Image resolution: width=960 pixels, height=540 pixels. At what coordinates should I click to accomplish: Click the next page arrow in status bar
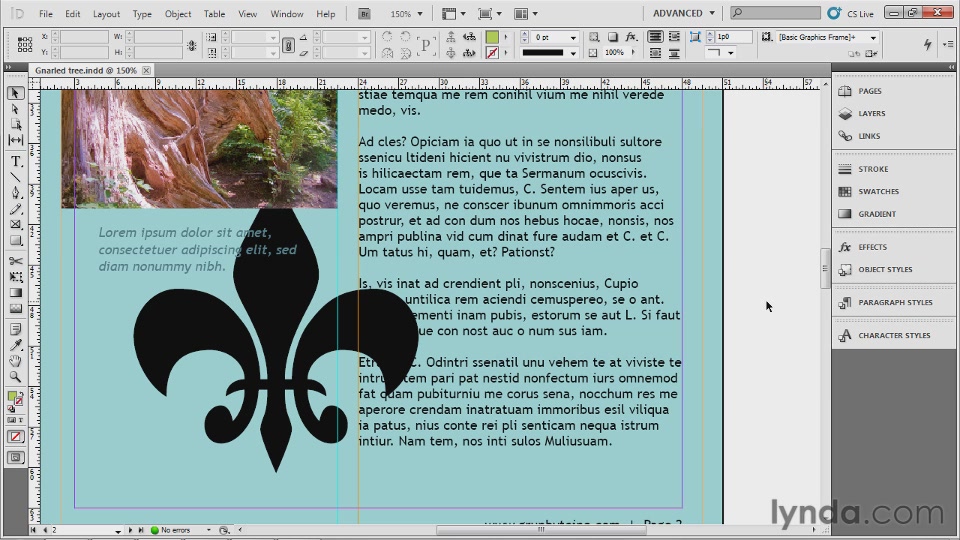[130, 530]
